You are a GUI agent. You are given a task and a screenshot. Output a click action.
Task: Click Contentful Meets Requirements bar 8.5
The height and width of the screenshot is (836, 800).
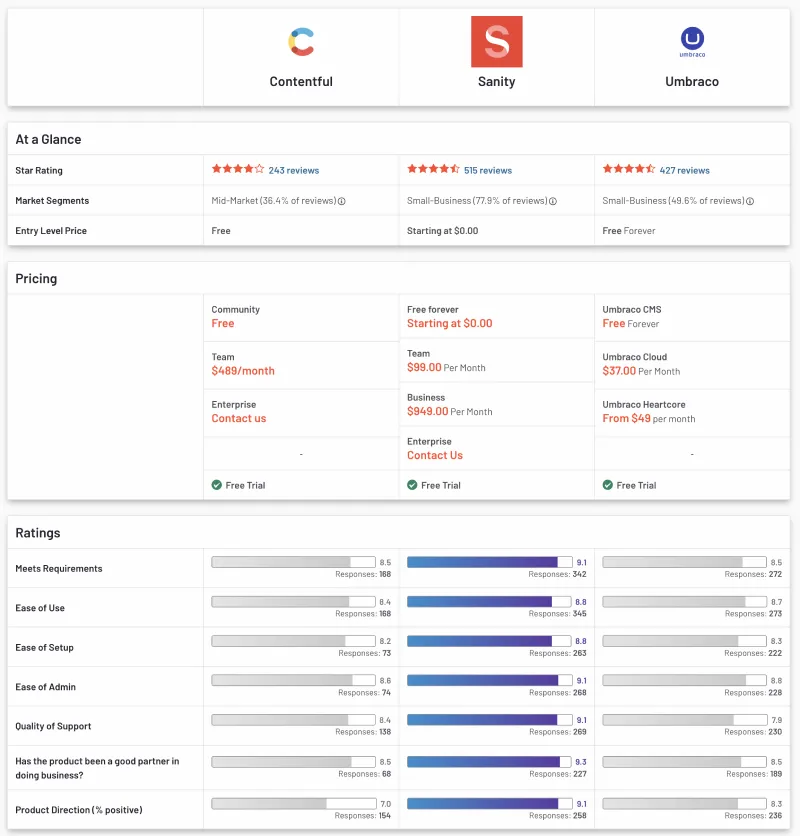293,562
